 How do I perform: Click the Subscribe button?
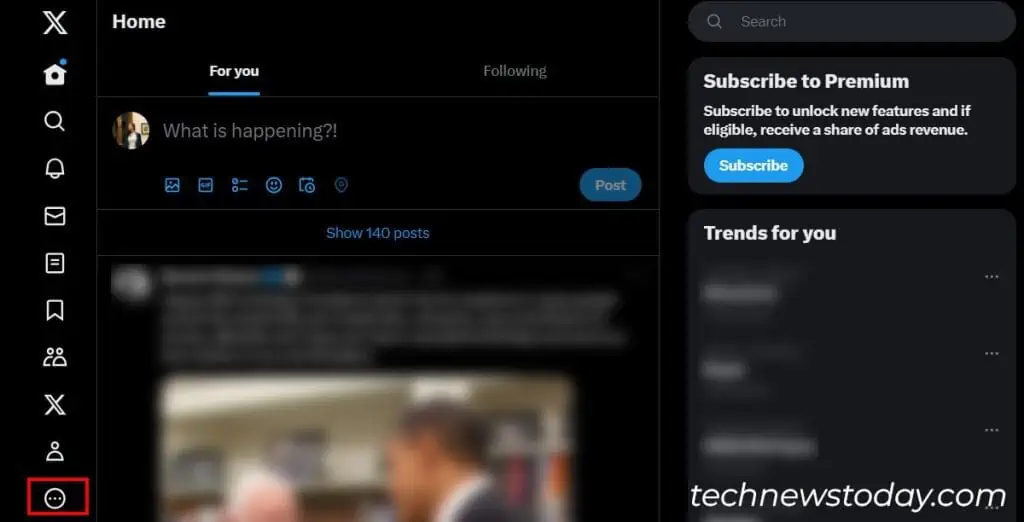[x=754, y=165]
